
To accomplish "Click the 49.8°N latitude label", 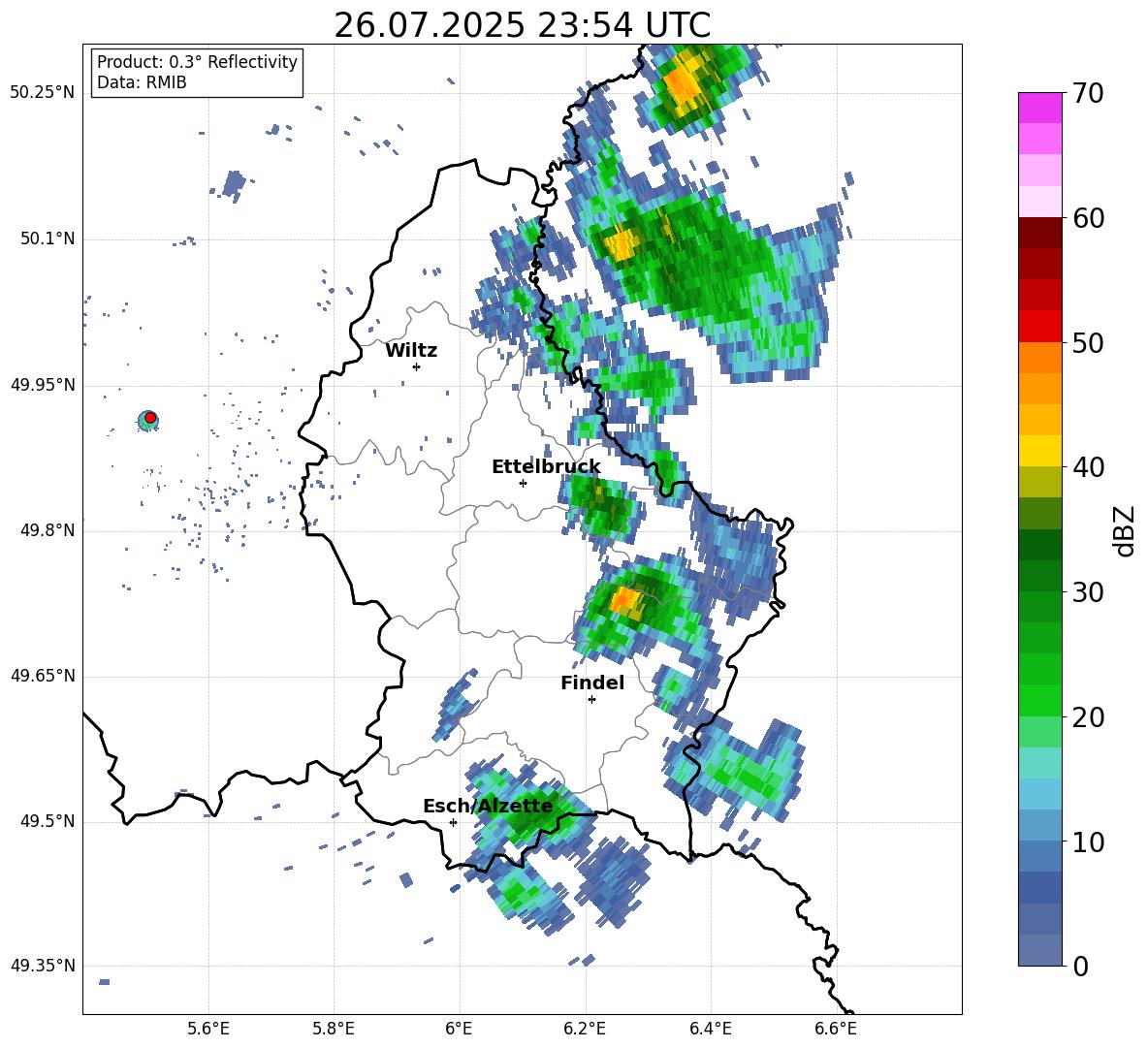I will 48,530.
